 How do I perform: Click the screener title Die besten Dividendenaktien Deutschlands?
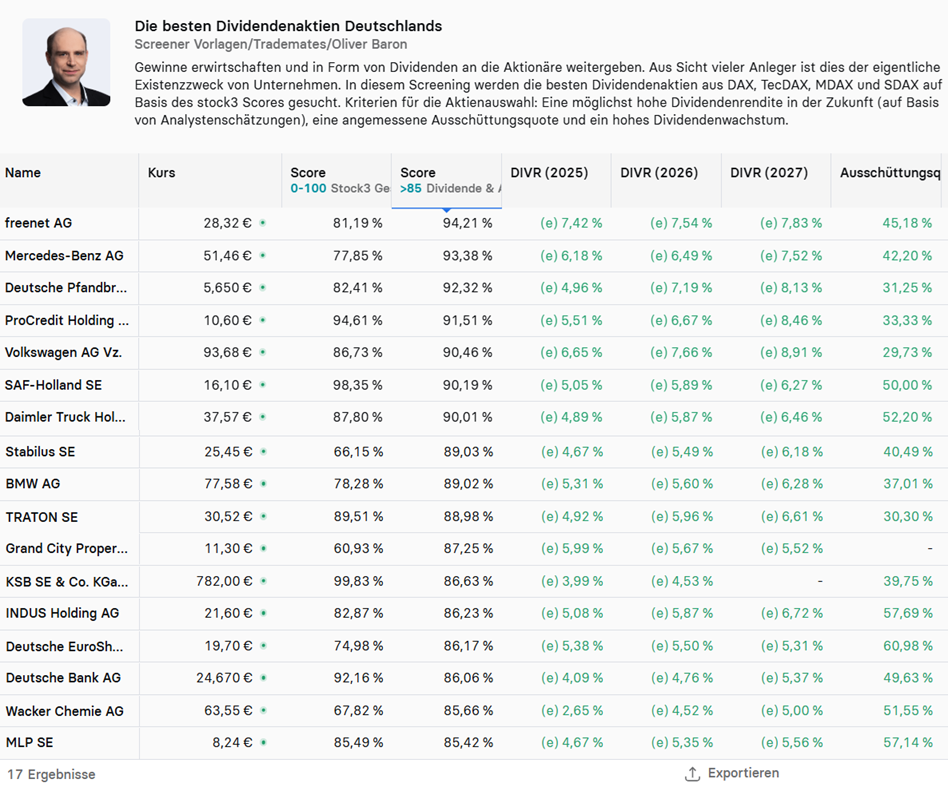pyautogui.click(x=288, y=26)
